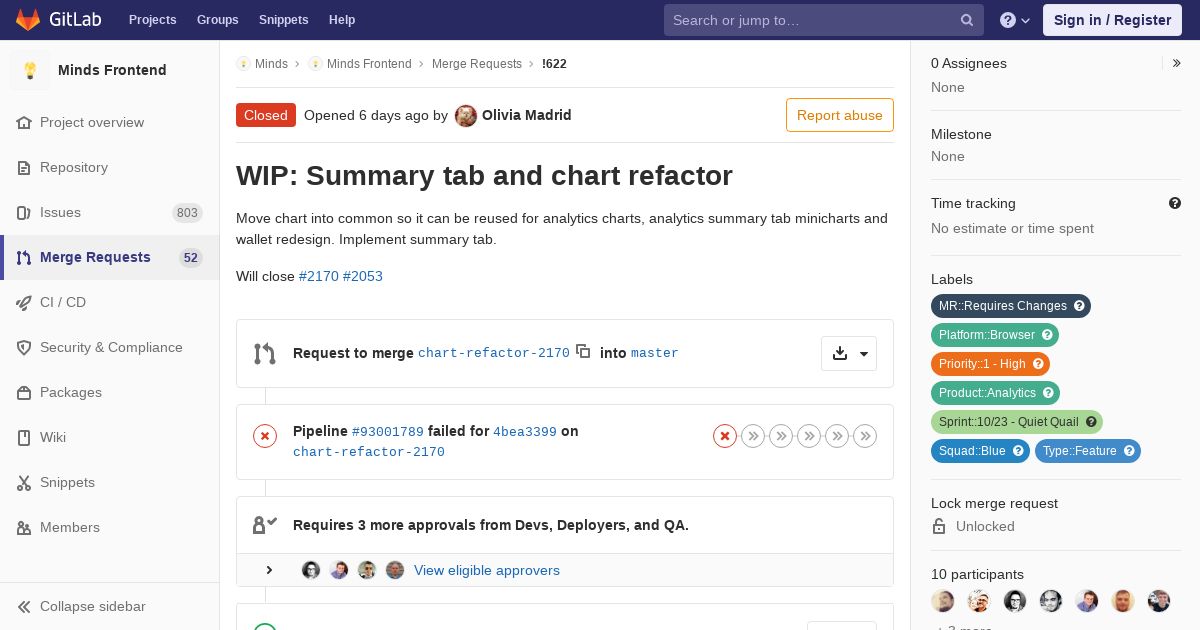Open Wiki in sidebar
This screenshot has width=1200, height=630.
tap(110, 437)
